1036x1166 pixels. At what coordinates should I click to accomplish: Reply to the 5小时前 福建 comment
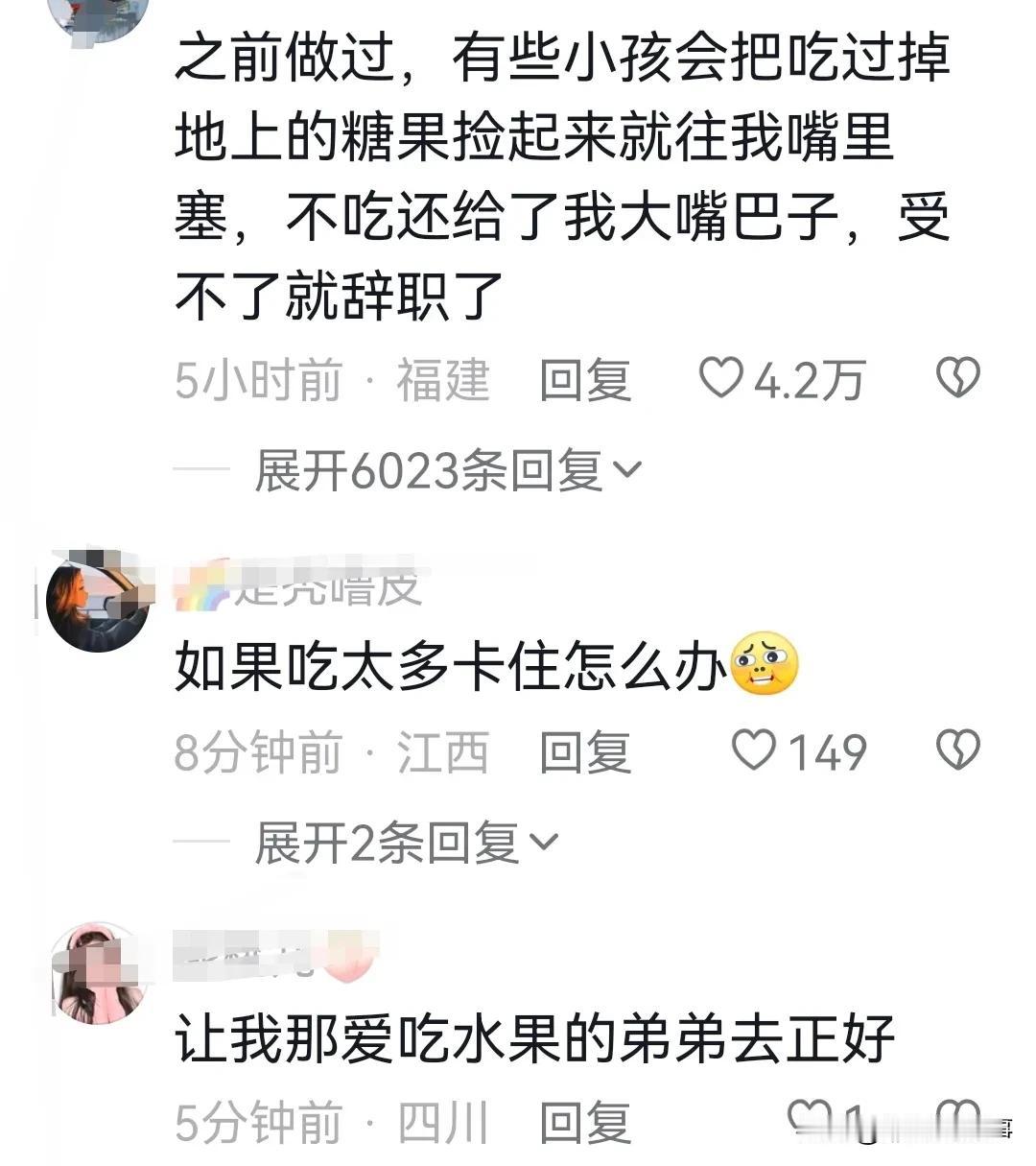tap(585, 380)
